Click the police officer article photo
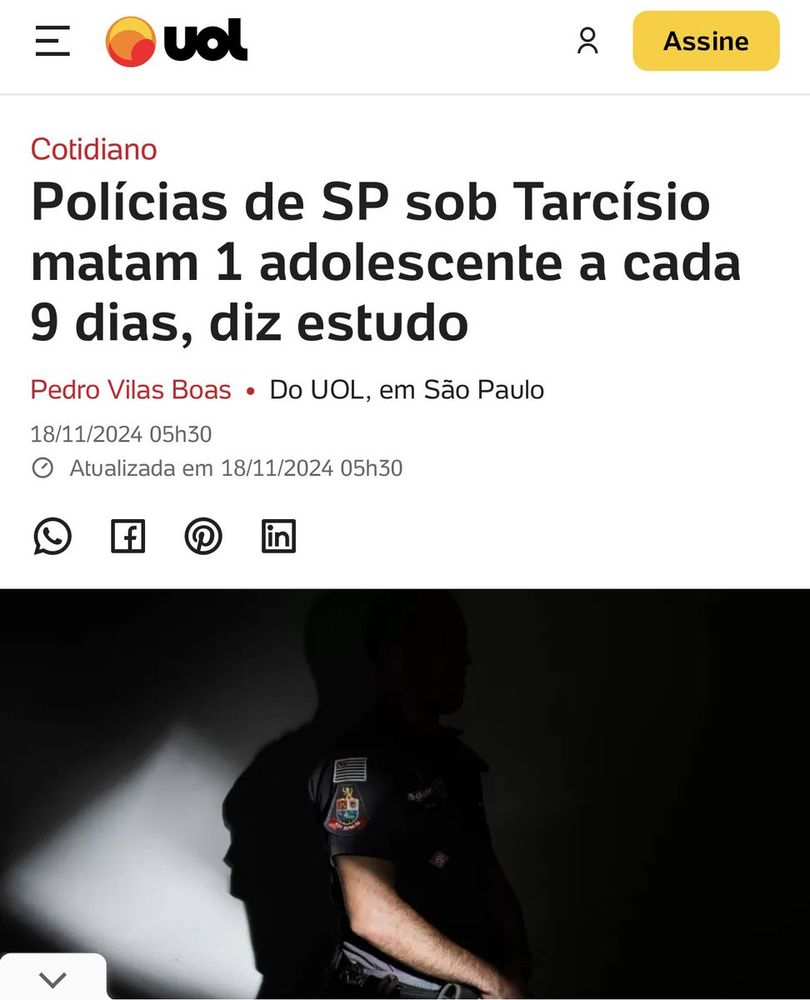The height and width of the screenshot is (1000, 810). (x=405, y=794)
